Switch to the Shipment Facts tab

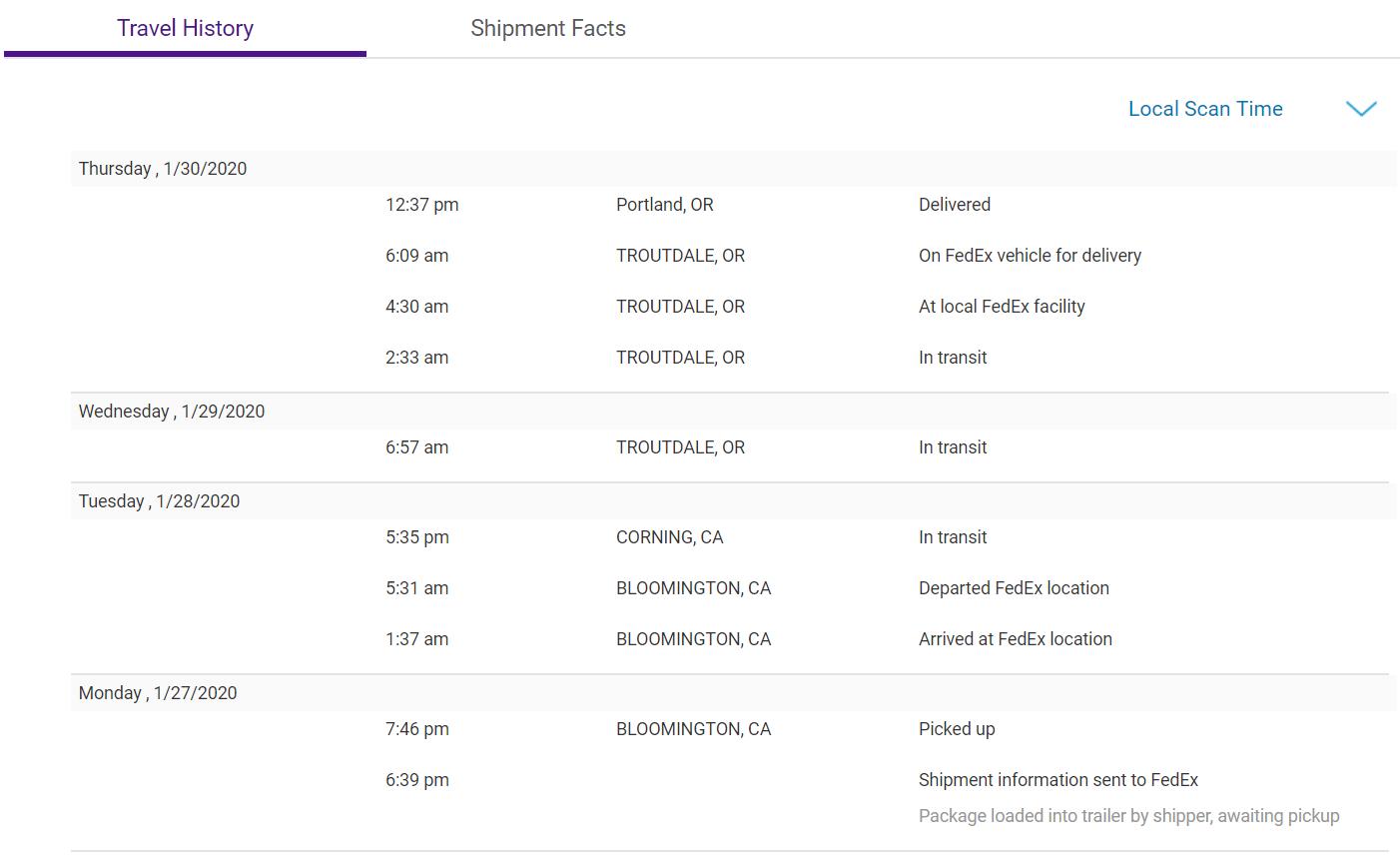[x=548, y=28]
